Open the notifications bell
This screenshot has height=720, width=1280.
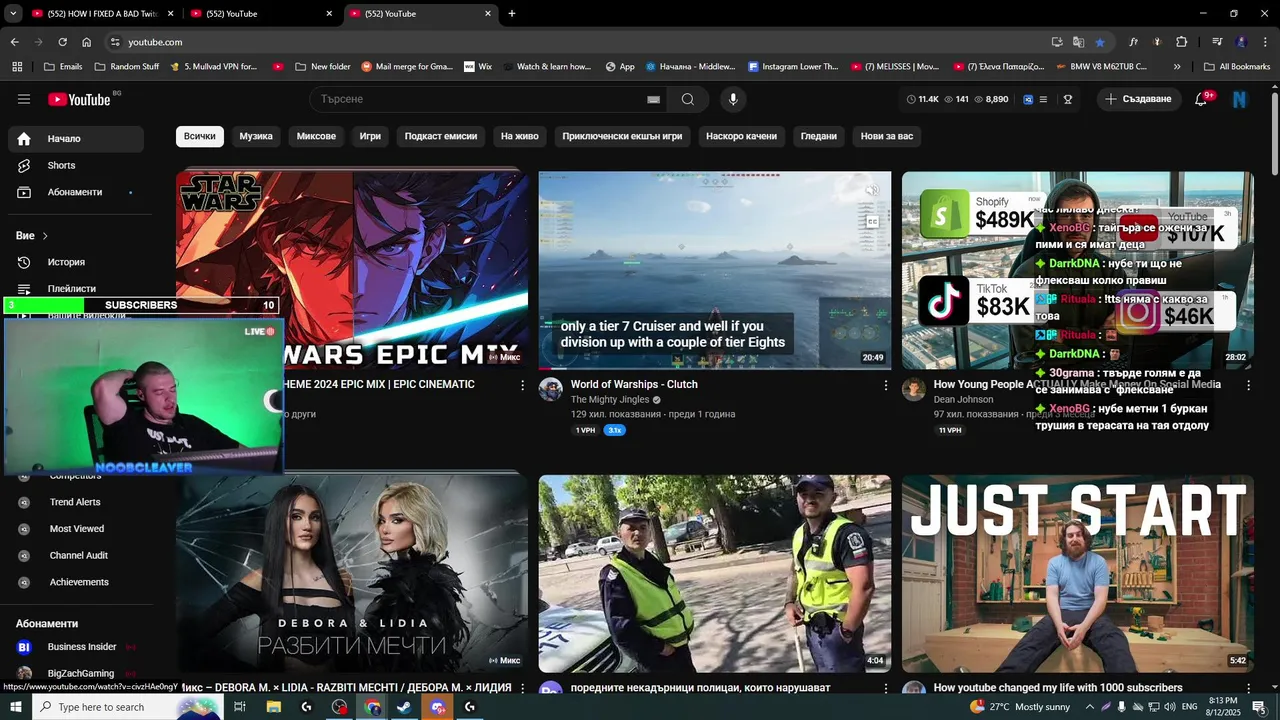(1201, 99)
